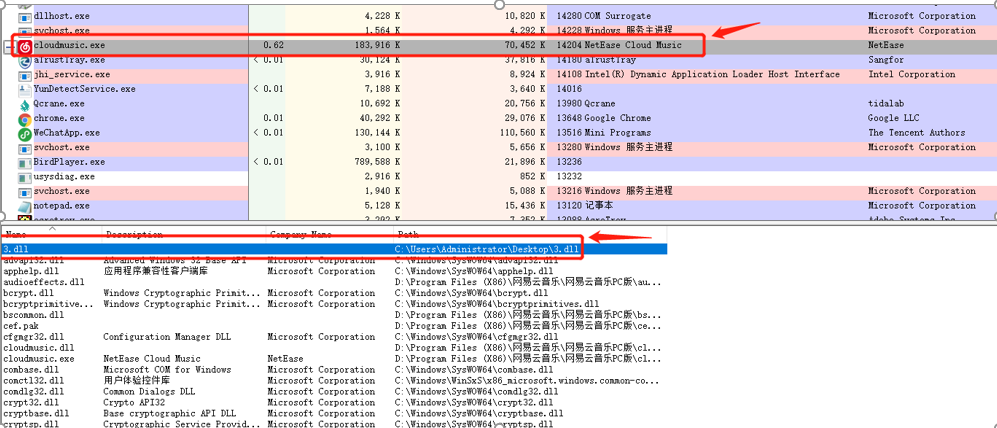Select the notepad.exe notebook icon
Viewport: 997px width, 428px height.
[x=25, y=207]
